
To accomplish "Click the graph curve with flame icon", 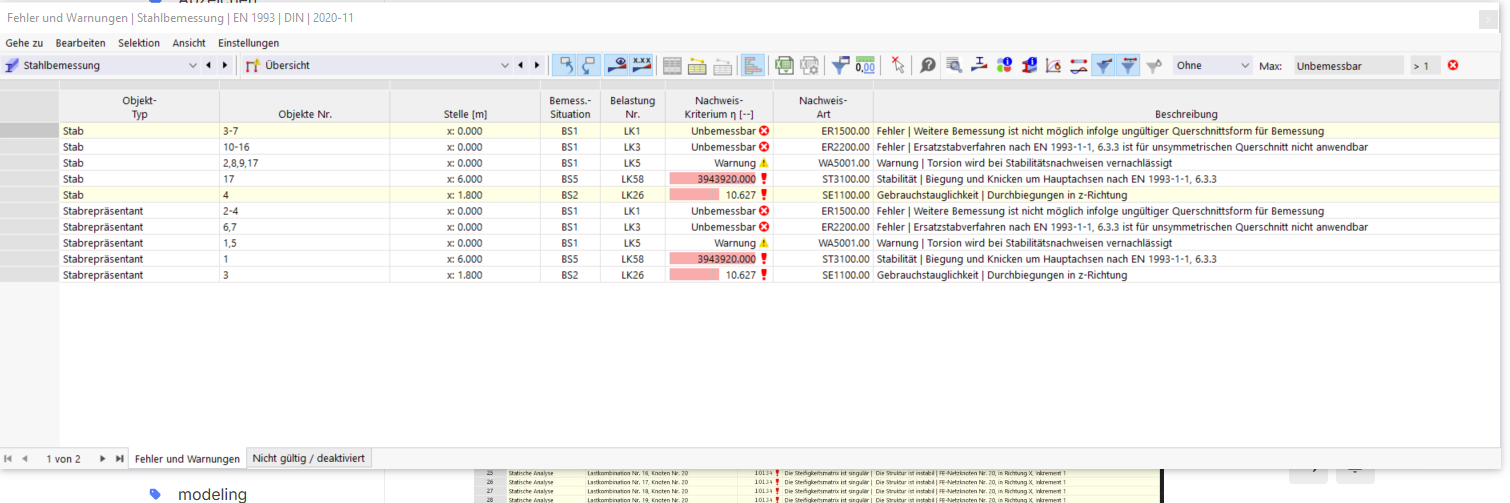I will (x=1053, y=65).
